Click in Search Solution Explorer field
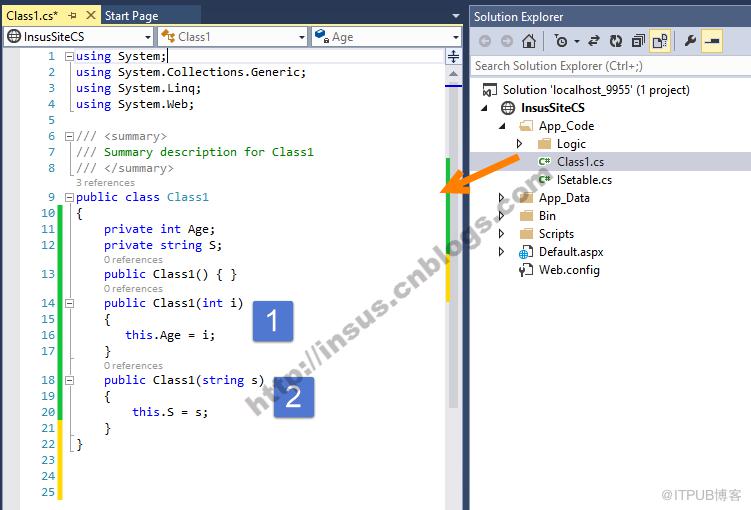Viewport: 751px width, 510px height. click(x=611, y=66)
